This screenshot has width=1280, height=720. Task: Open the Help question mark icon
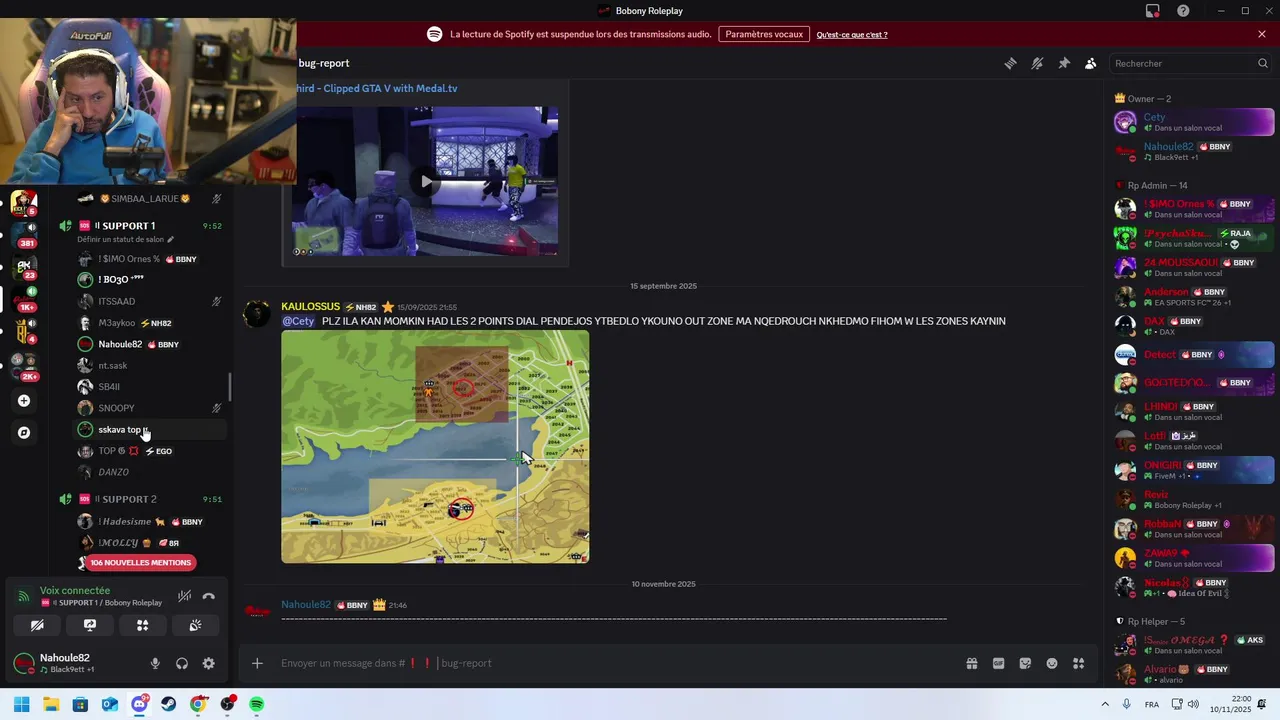[1184, 11]
